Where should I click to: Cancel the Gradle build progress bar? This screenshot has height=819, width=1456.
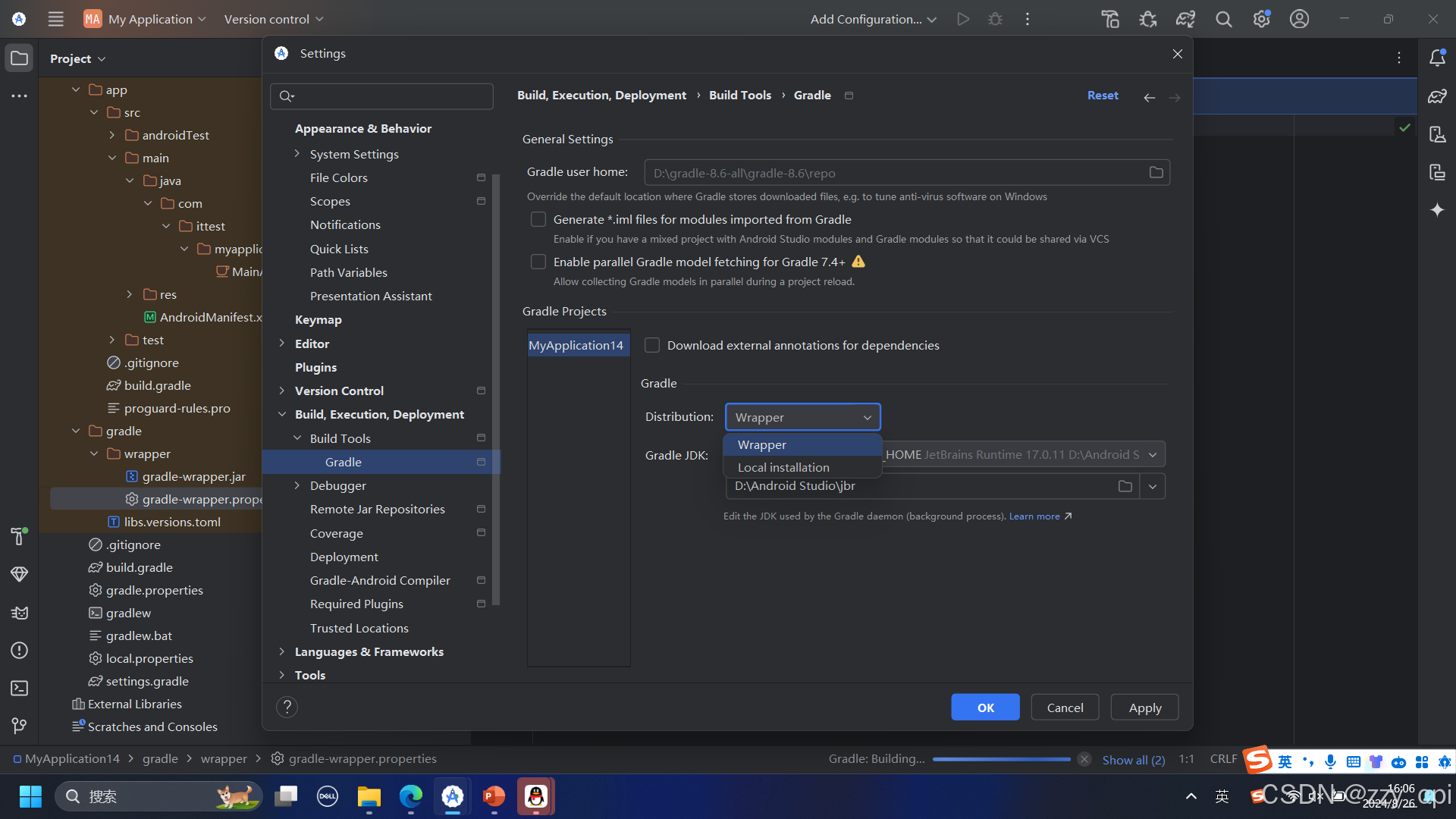point(1084,758)
